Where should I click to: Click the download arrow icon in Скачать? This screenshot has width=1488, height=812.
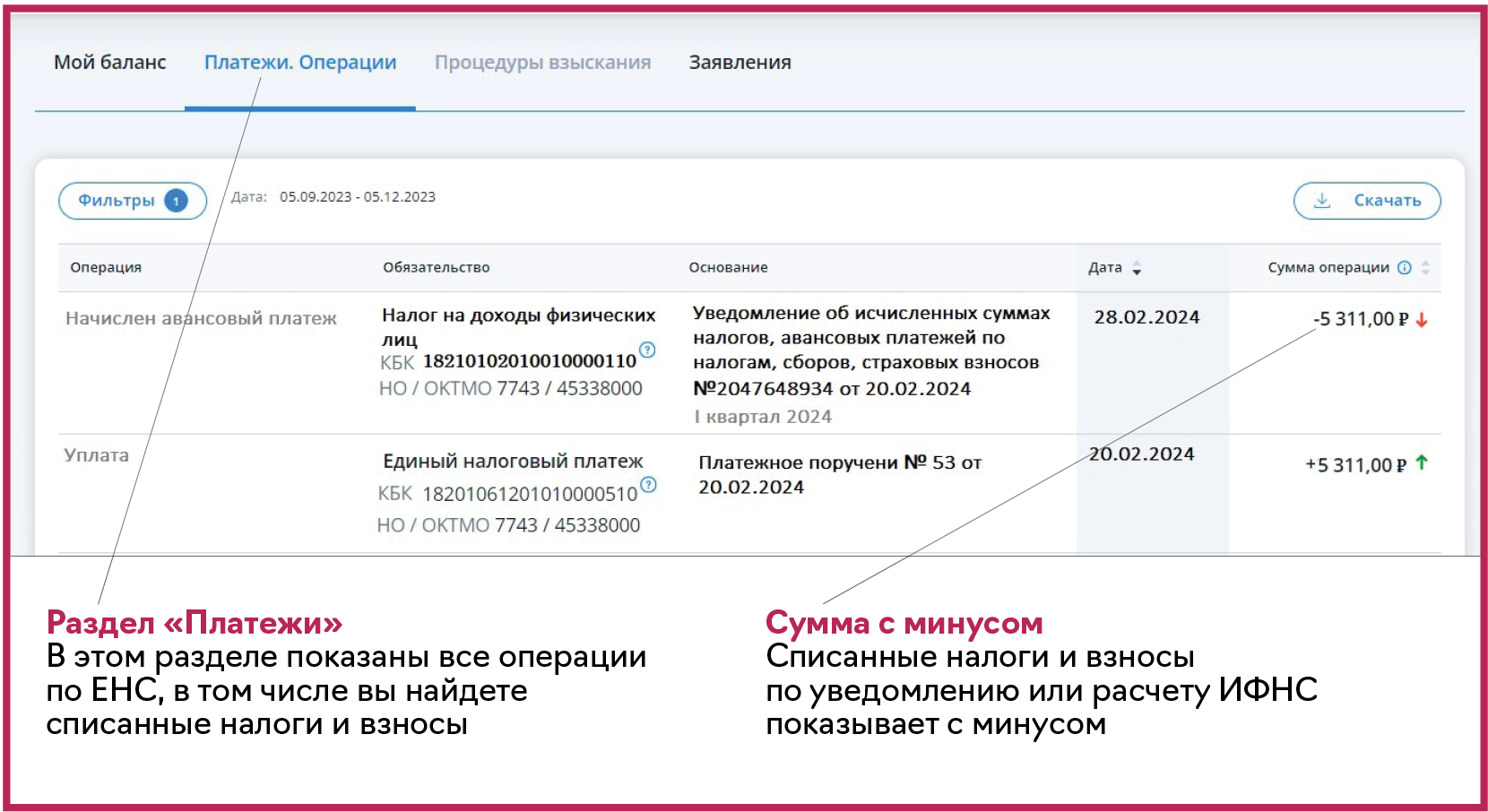pos(1322,201)
